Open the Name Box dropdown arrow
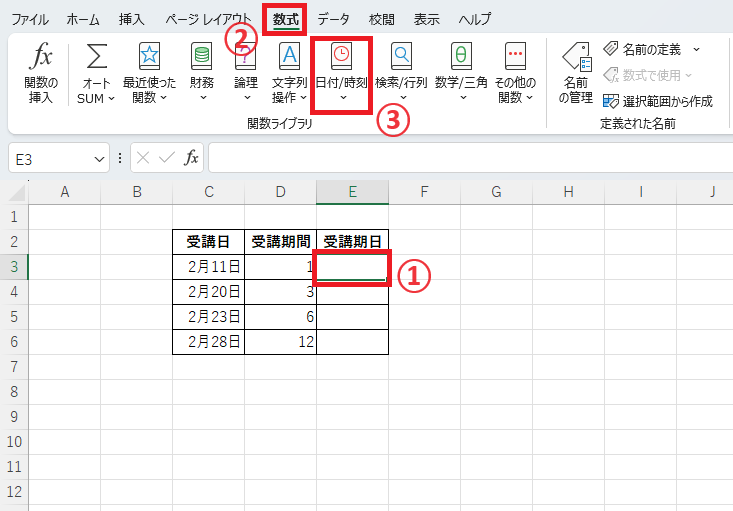This screenshot has height=511, width=733. (x=99, y=159)
